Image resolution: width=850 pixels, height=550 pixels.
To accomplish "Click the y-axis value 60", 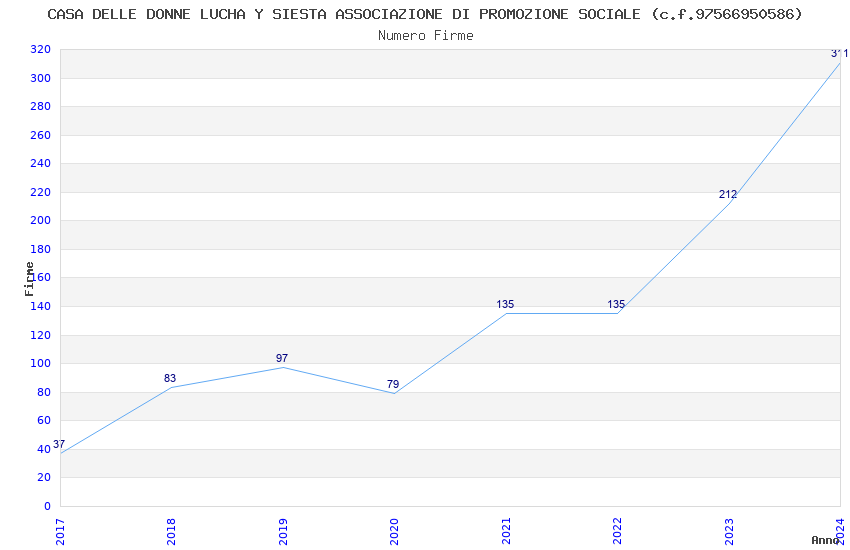I will click(x=43, y=420).
